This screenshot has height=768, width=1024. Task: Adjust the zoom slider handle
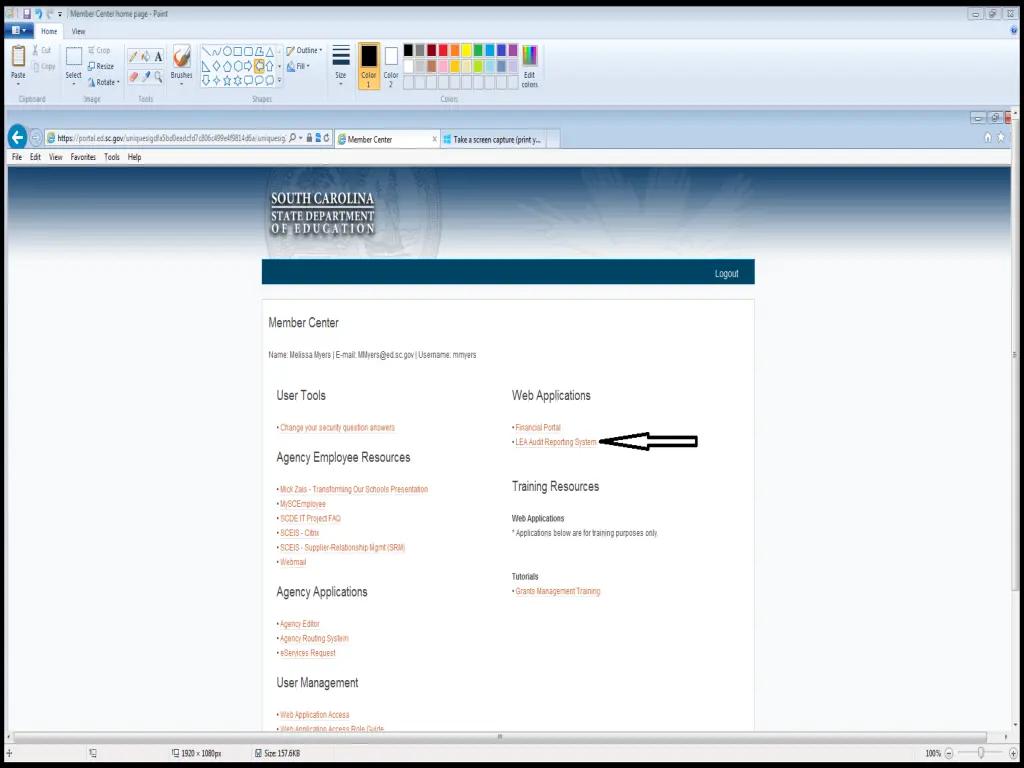980,753
